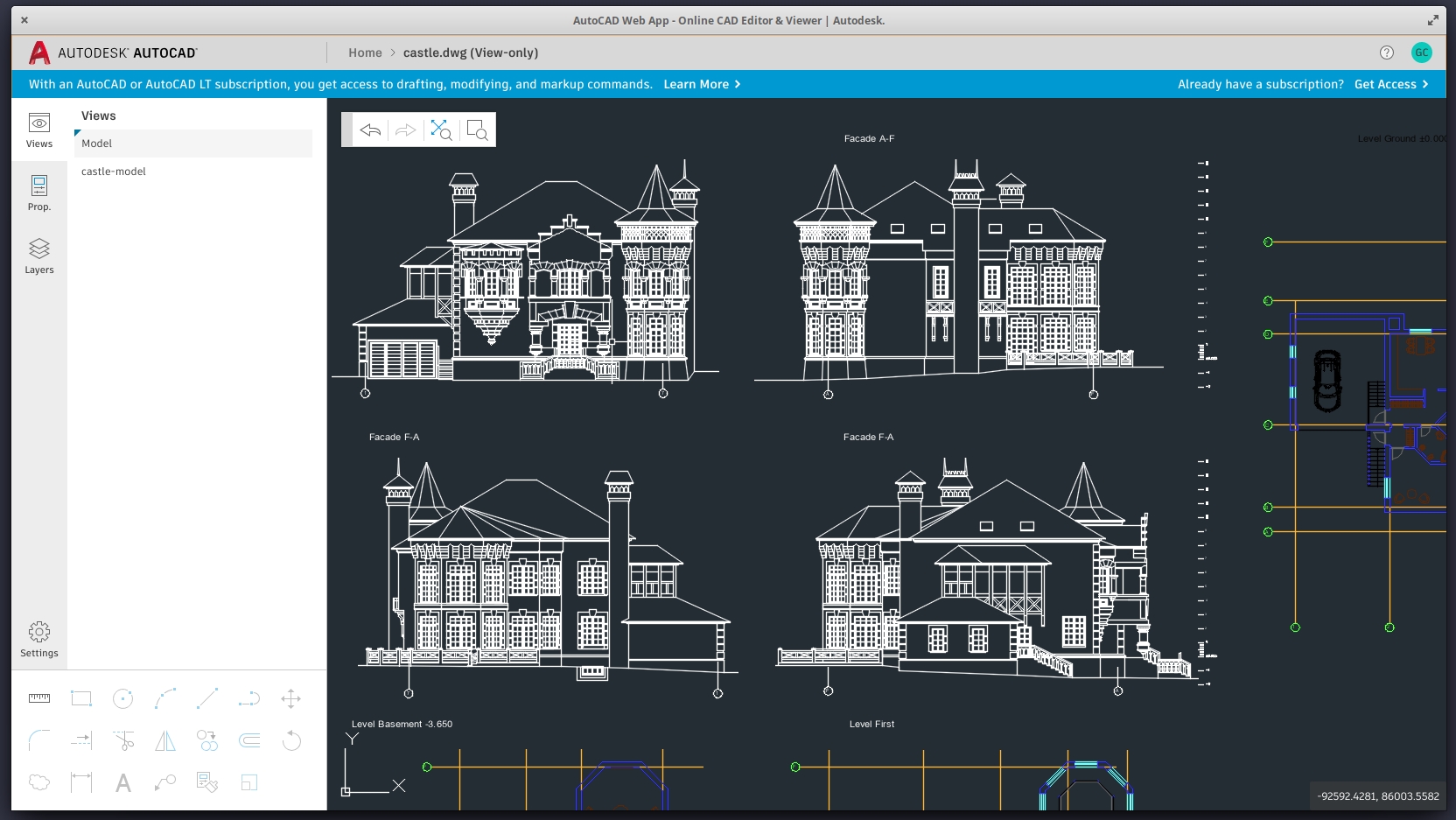Image resolution: width=1456 pixels, height=820 pixels.
Task: Open the Layers panel
Action: coord(38,255)
